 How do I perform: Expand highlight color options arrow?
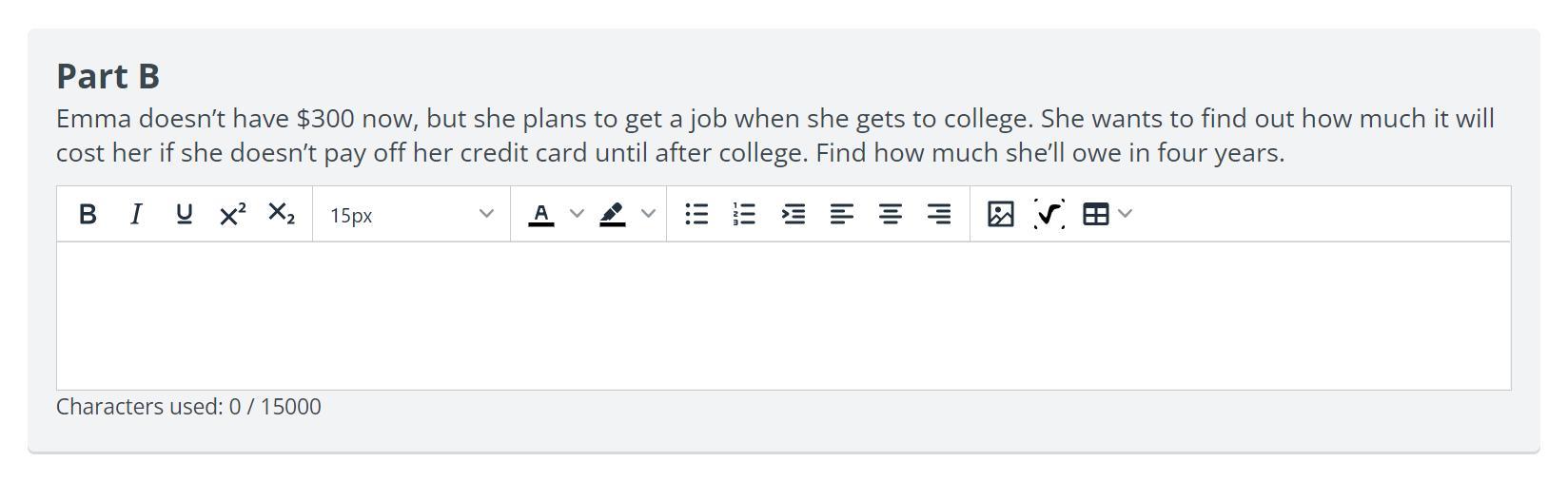click(x=649, y=214)
